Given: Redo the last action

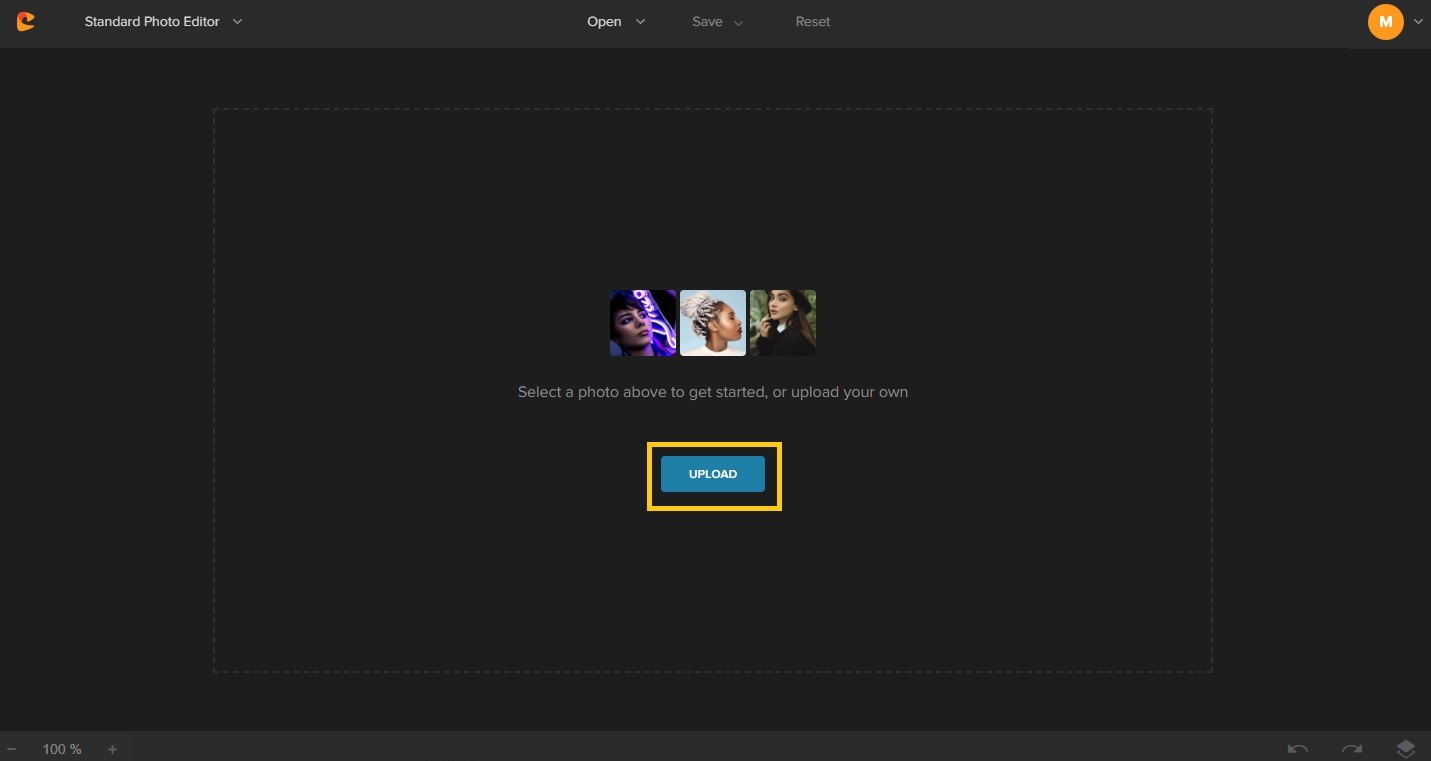Looking at the screenshot, I should tap(1352, 749).
